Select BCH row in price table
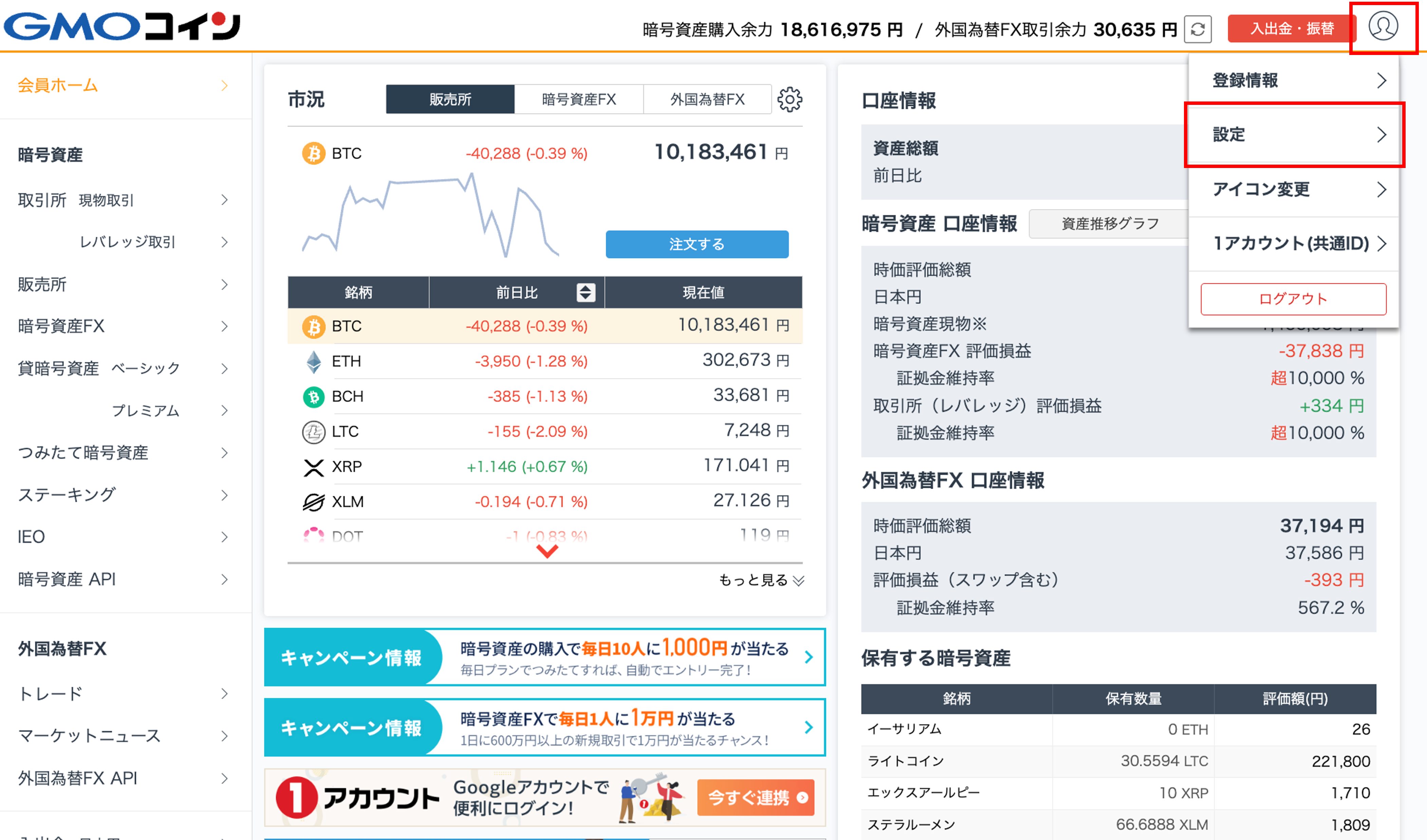The width and height of the screenshot is (1427, 840). 545,396
